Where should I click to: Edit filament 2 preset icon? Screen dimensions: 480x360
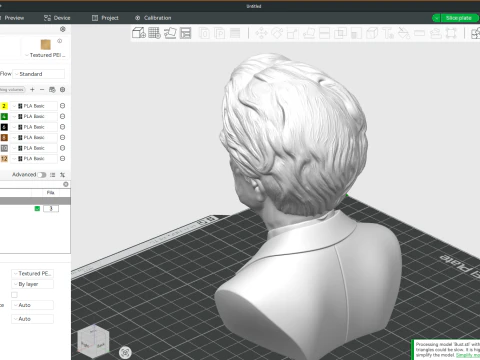62,106
